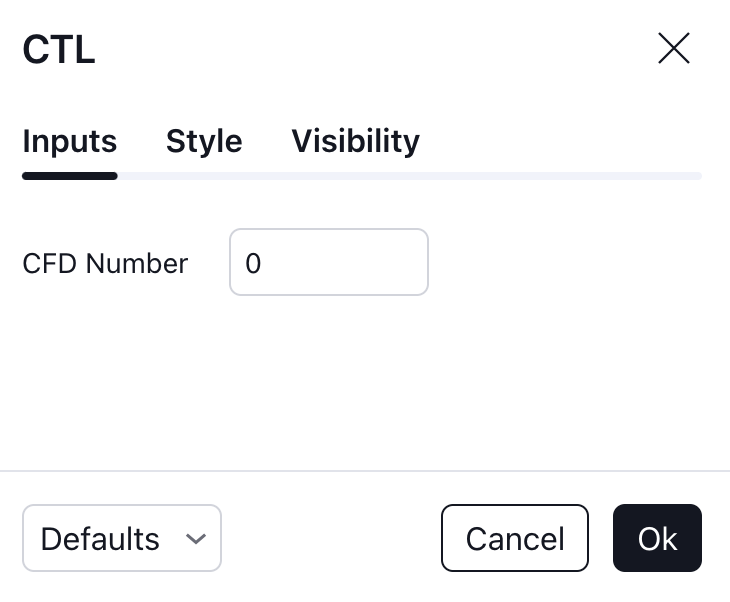Switch to the Style tab

pyautogui.click(x=204, y=141)
